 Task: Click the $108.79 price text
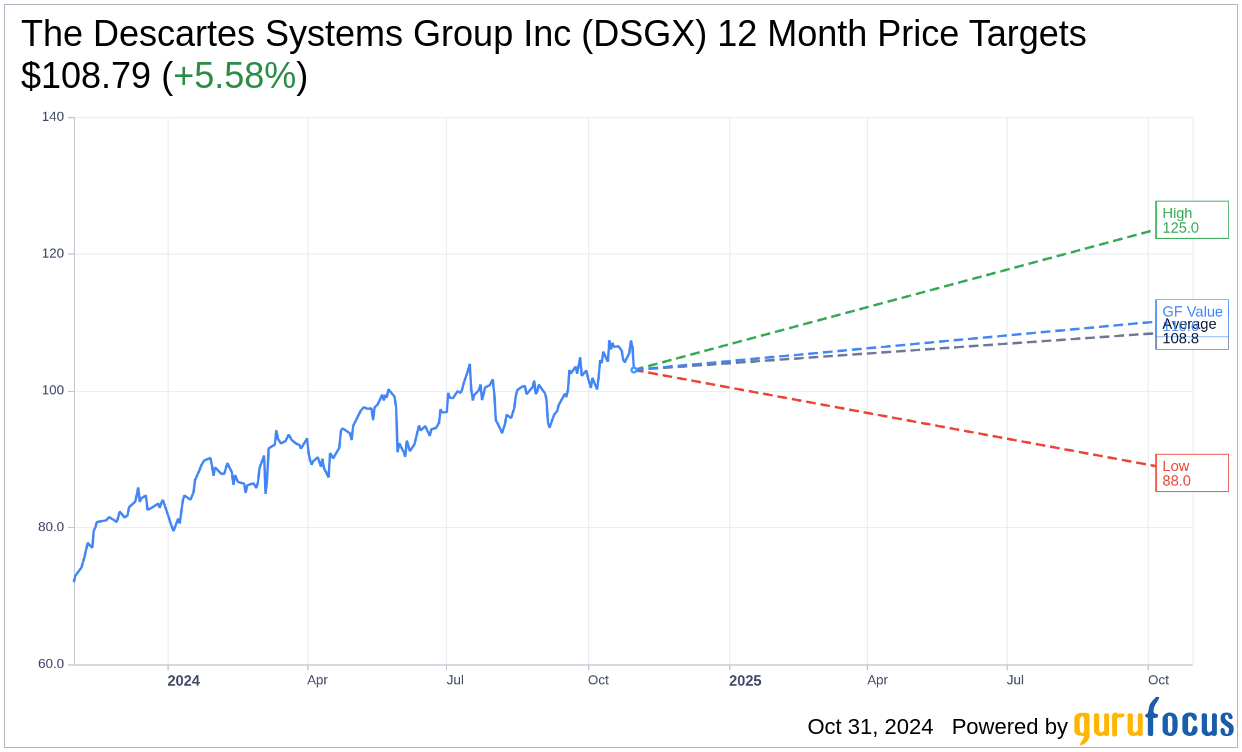click(x=86, y=76)
